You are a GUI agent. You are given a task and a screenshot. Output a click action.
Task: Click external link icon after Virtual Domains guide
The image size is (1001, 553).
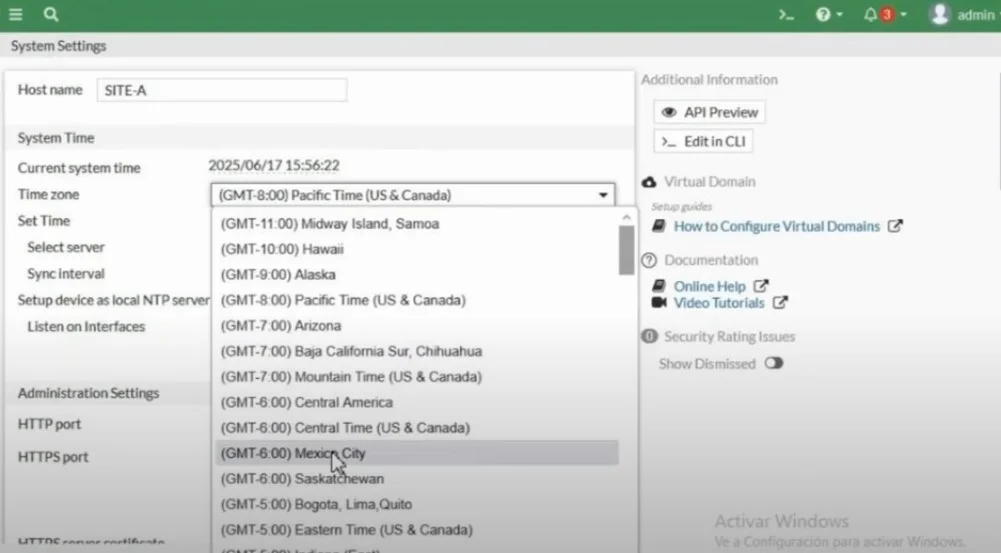(x=895, y=226)
